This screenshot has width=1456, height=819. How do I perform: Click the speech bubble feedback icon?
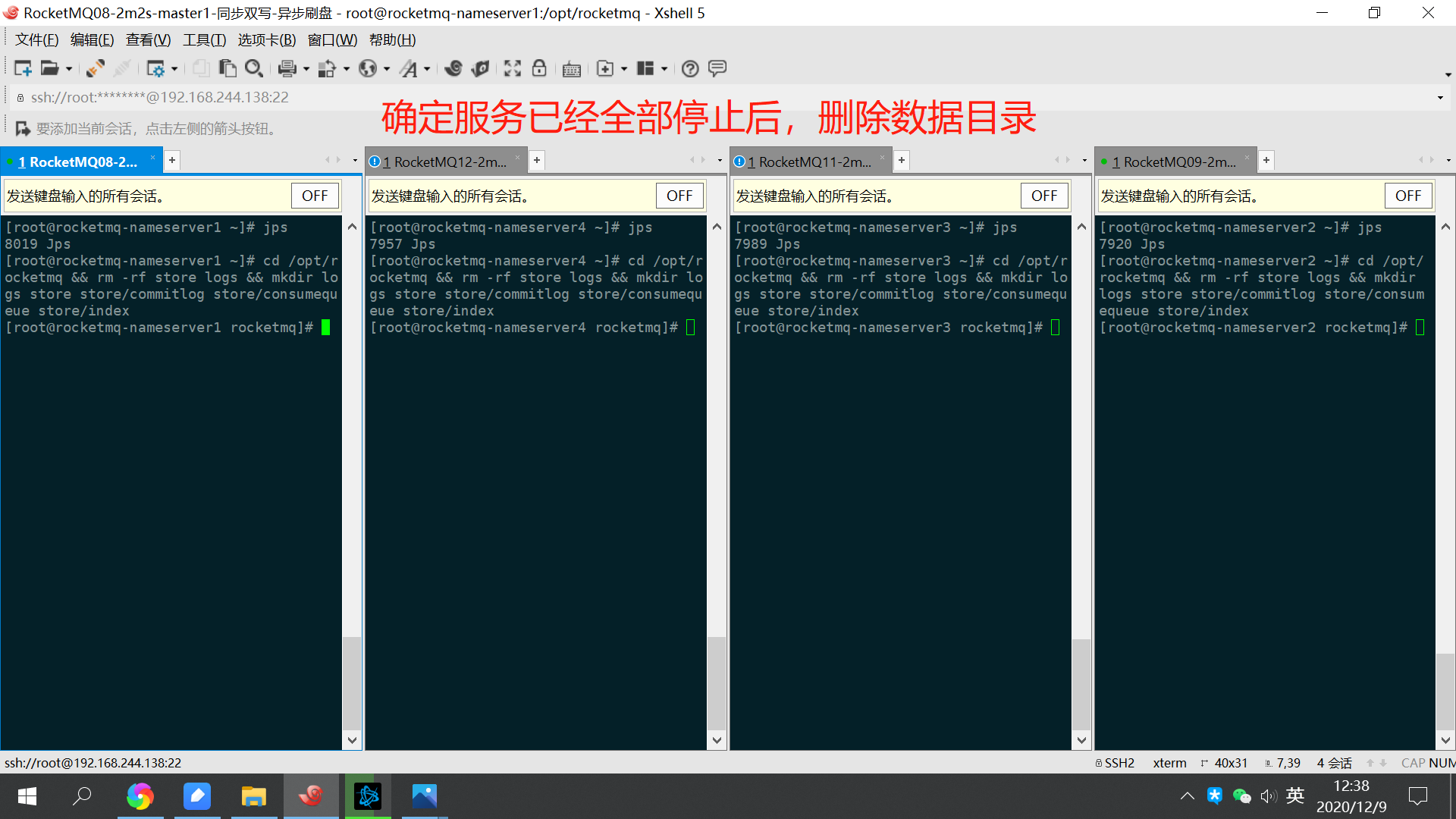point(717,68)
